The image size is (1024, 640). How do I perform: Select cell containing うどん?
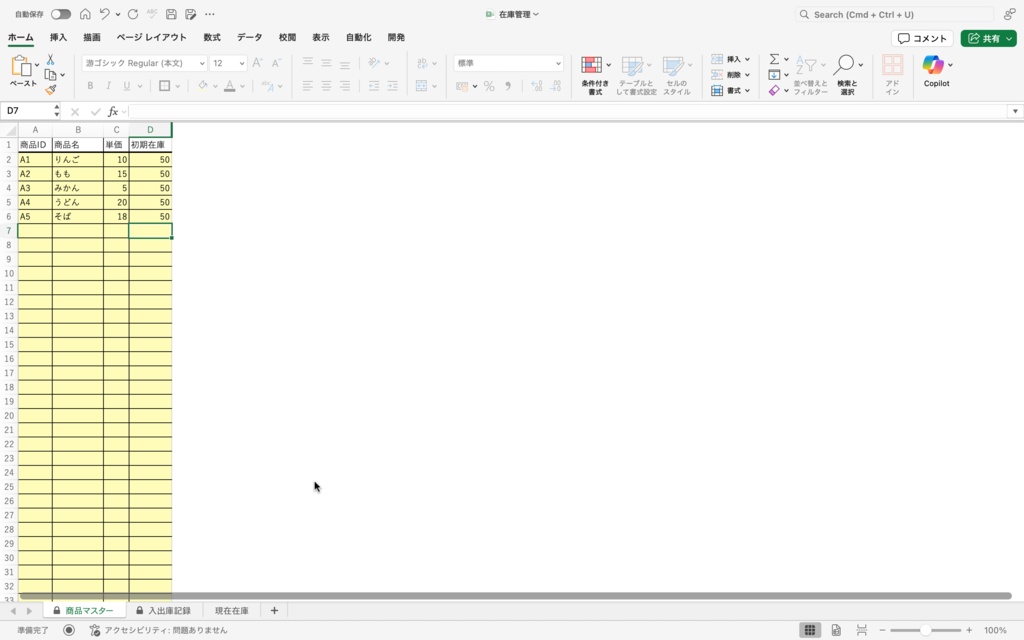tap(78, 202)
